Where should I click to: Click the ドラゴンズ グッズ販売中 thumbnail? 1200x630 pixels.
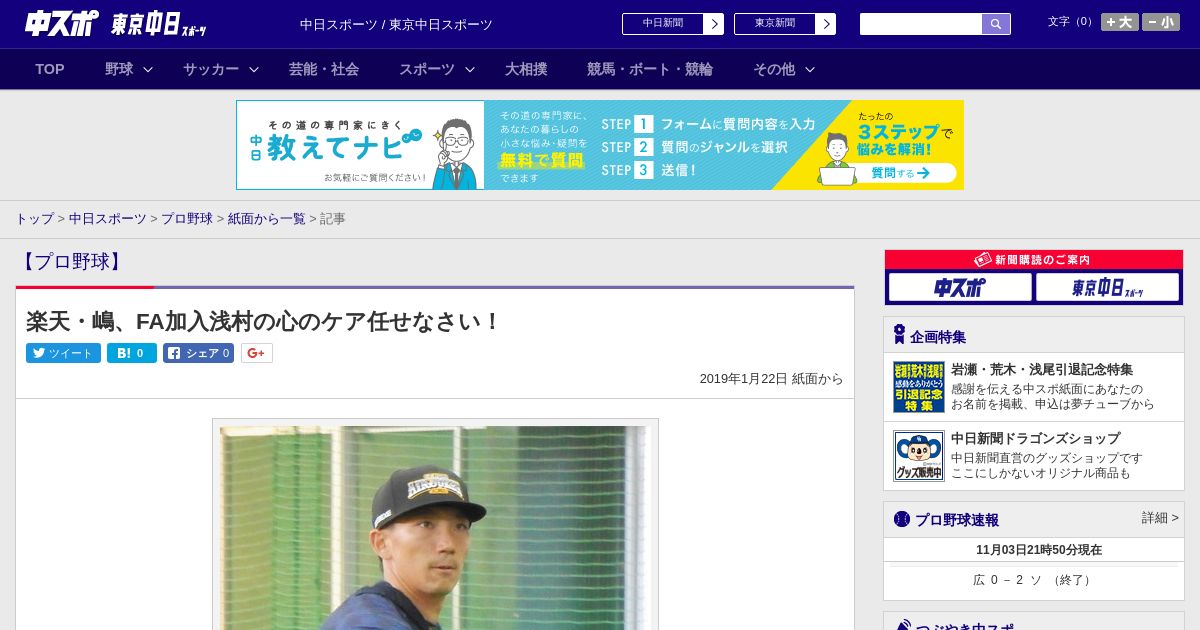[x=919, y=456]
